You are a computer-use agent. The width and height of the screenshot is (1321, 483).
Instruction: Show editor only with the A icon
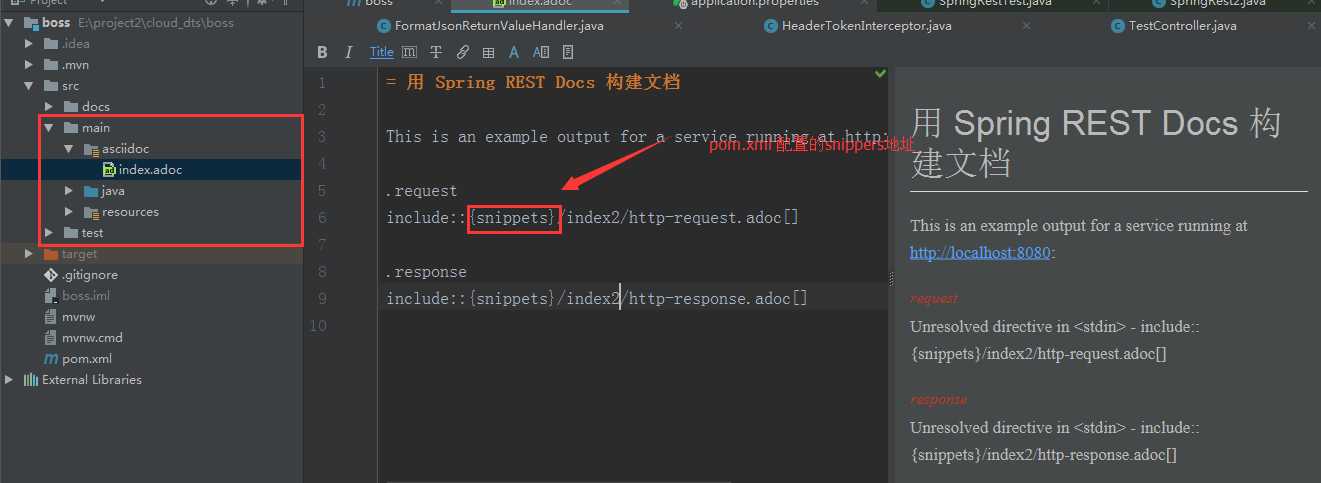pos(514,52)
